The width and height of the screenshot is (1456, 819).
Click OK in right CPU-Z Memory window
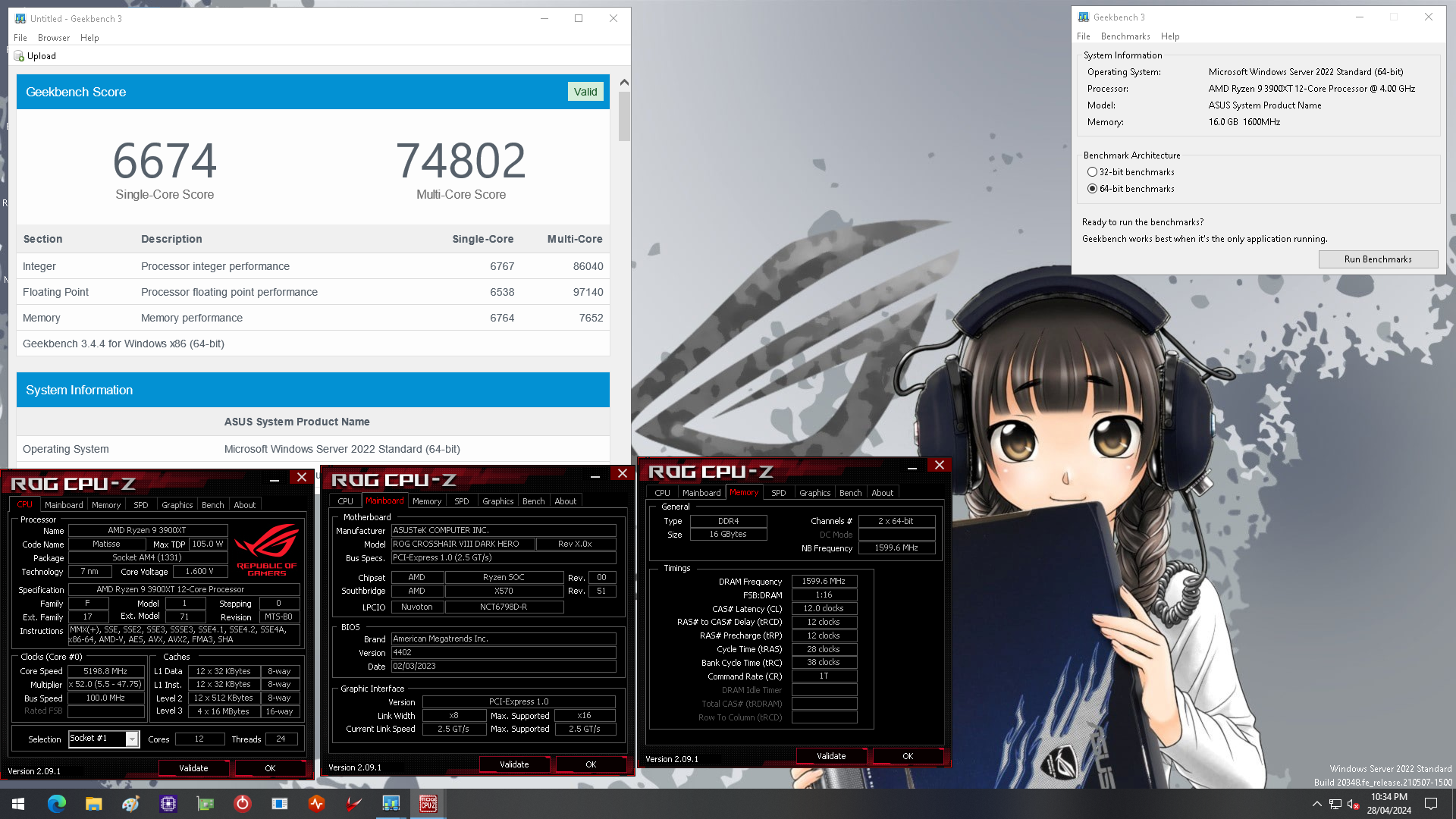coord(908,756)
